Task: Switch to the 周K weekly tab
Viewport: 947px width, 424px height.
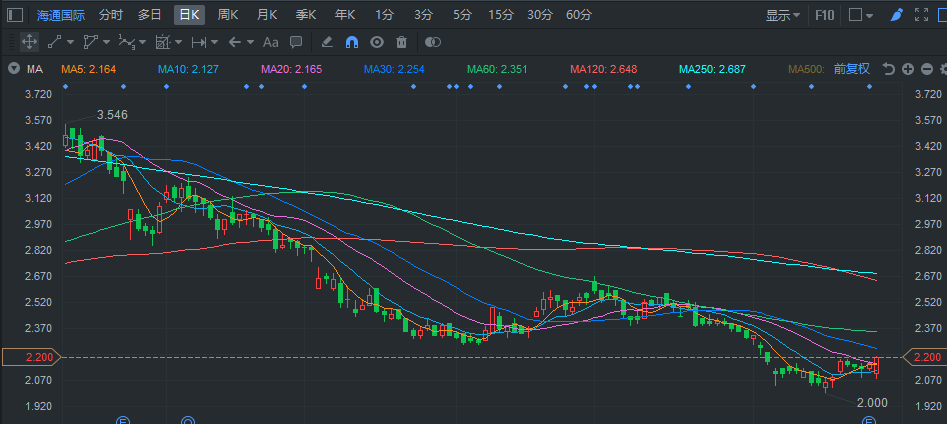Action: point(228,15)
